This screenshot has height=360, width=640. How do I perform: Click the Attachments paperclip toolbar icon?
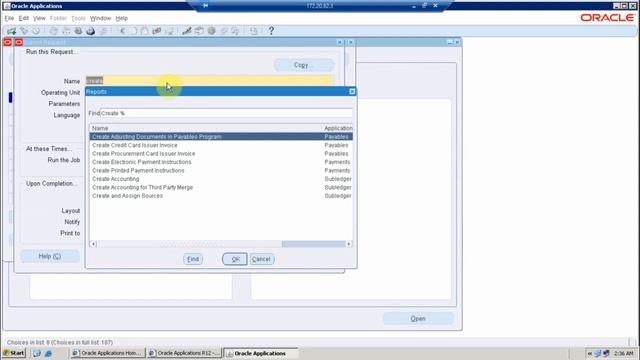coord(224,31)
